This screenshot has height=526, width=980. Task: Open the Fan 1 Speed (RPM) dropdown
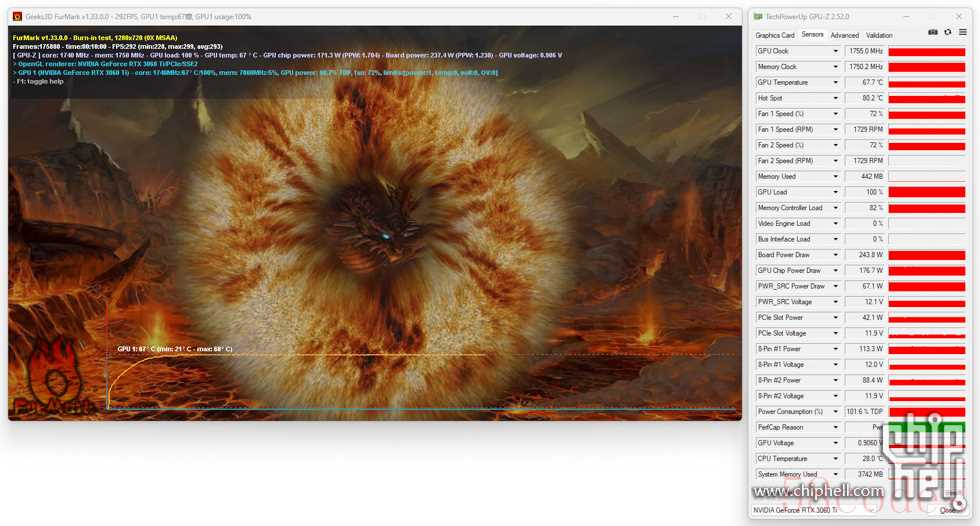tap(835, 129)
